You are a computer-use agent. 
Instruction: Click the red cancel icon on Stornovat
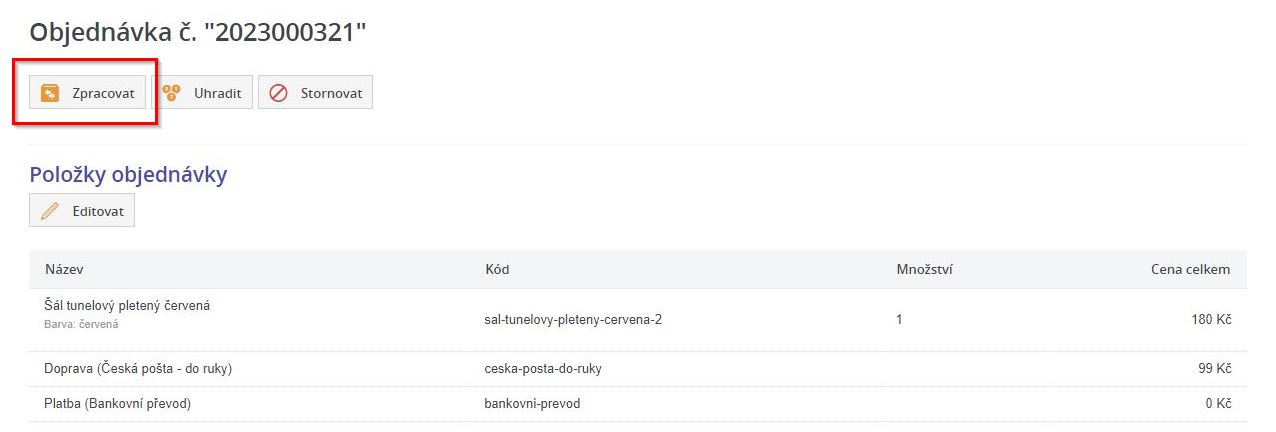[279, 93]
